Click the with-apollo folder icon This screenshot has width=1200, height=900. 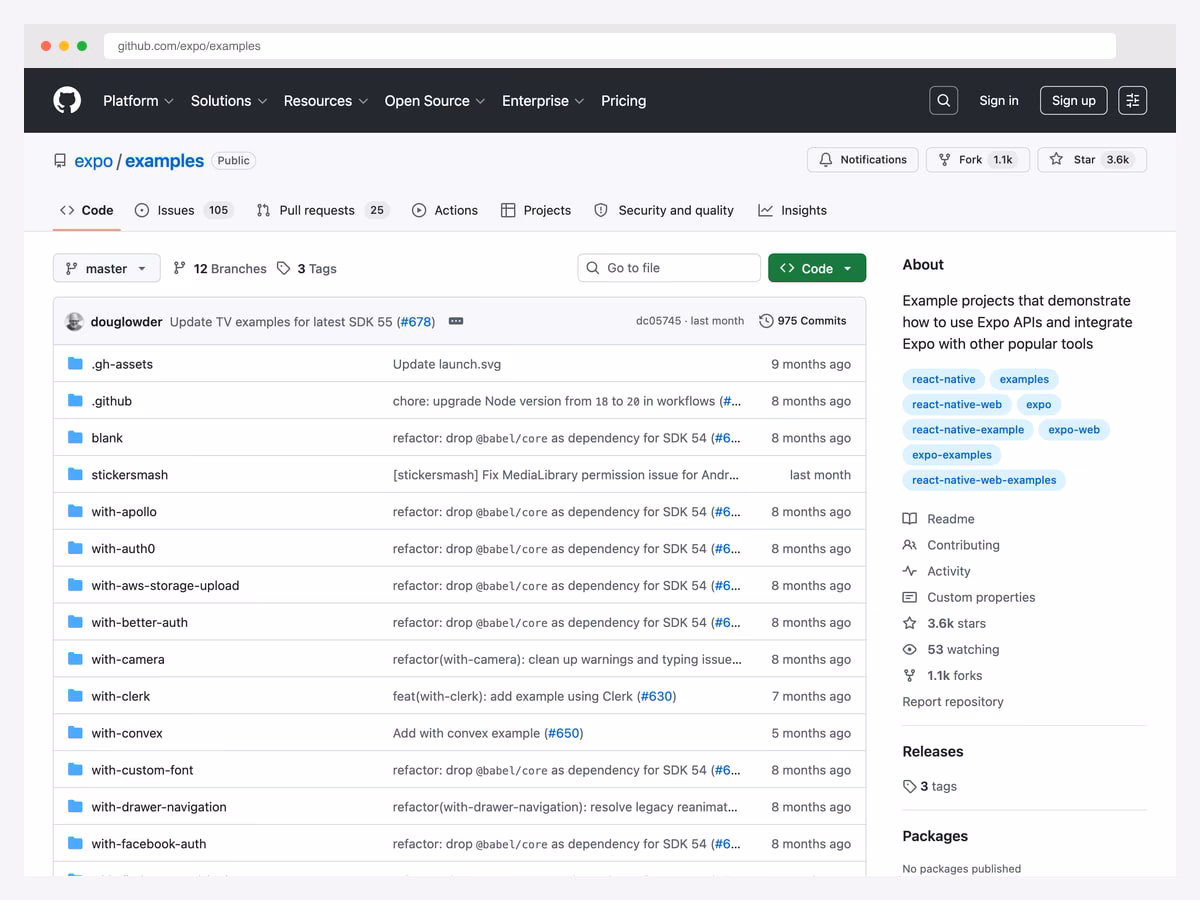coord(75,512)
